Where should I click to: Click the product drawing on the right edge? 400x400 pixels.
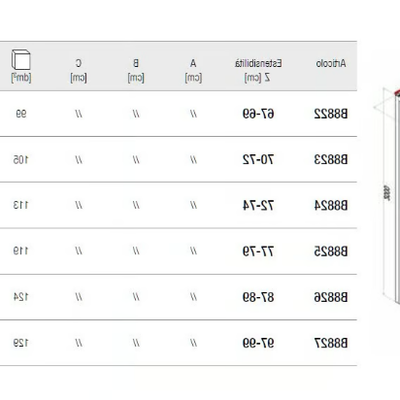click(x=387, y=196)
